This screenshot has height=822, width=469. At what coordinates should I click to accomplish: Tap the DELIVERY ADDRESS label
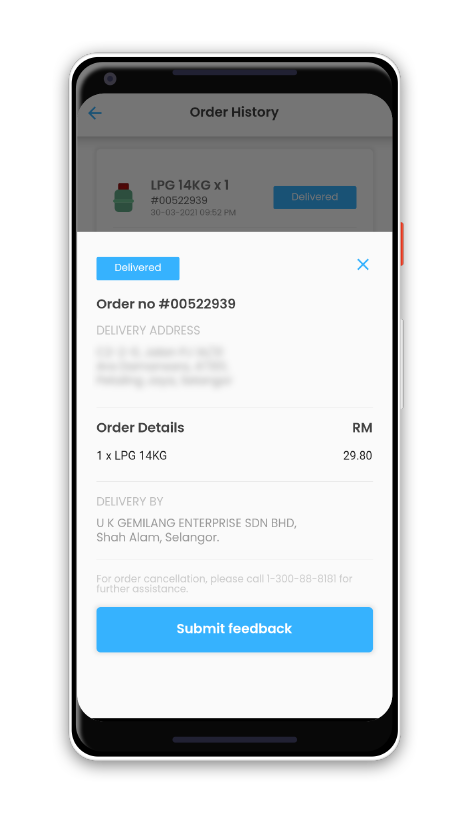tap(148, 331)
